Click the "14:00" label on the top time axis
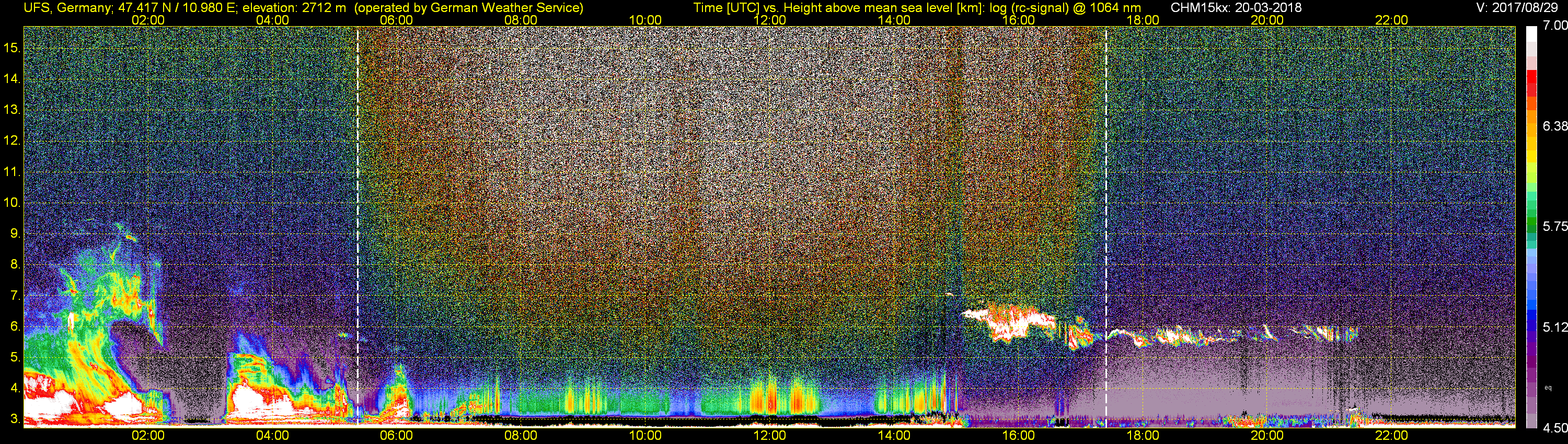 pos(894,20)
